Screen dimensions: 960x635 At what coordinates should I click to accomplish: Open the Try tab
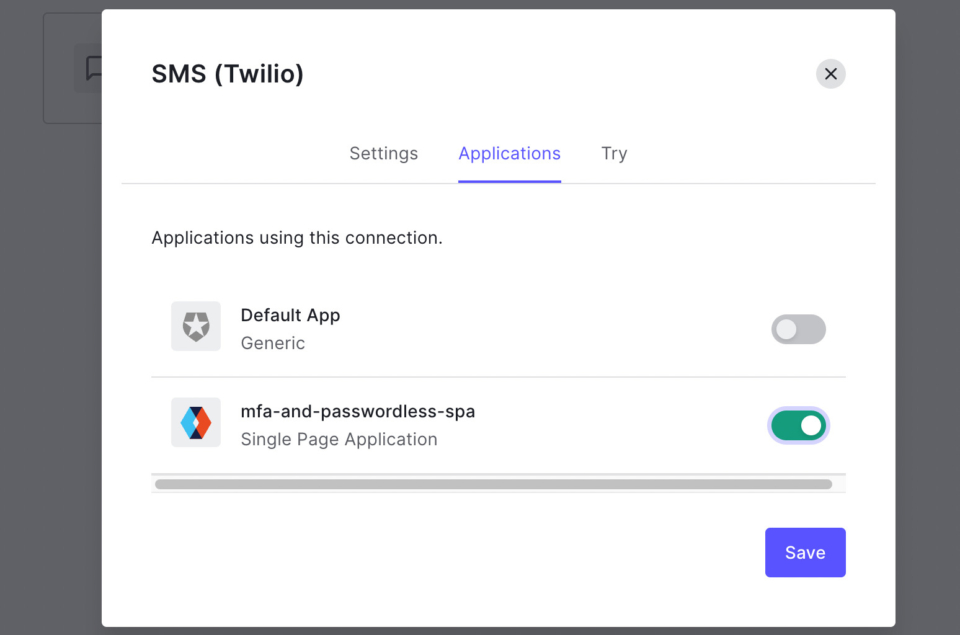[614, 153]
